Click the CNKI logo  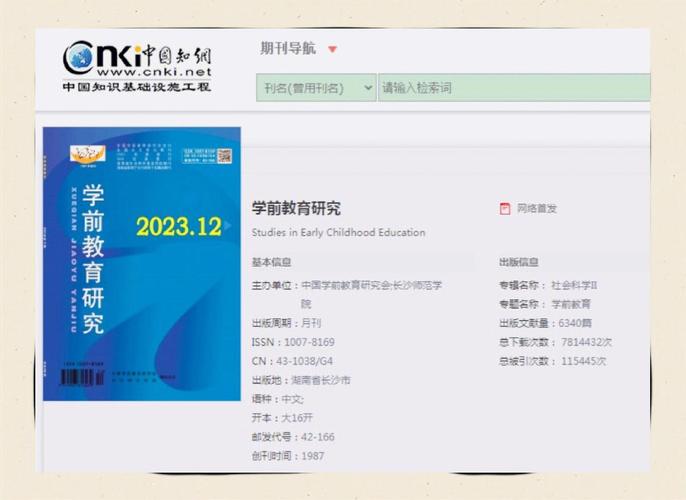tap(137, 66)
